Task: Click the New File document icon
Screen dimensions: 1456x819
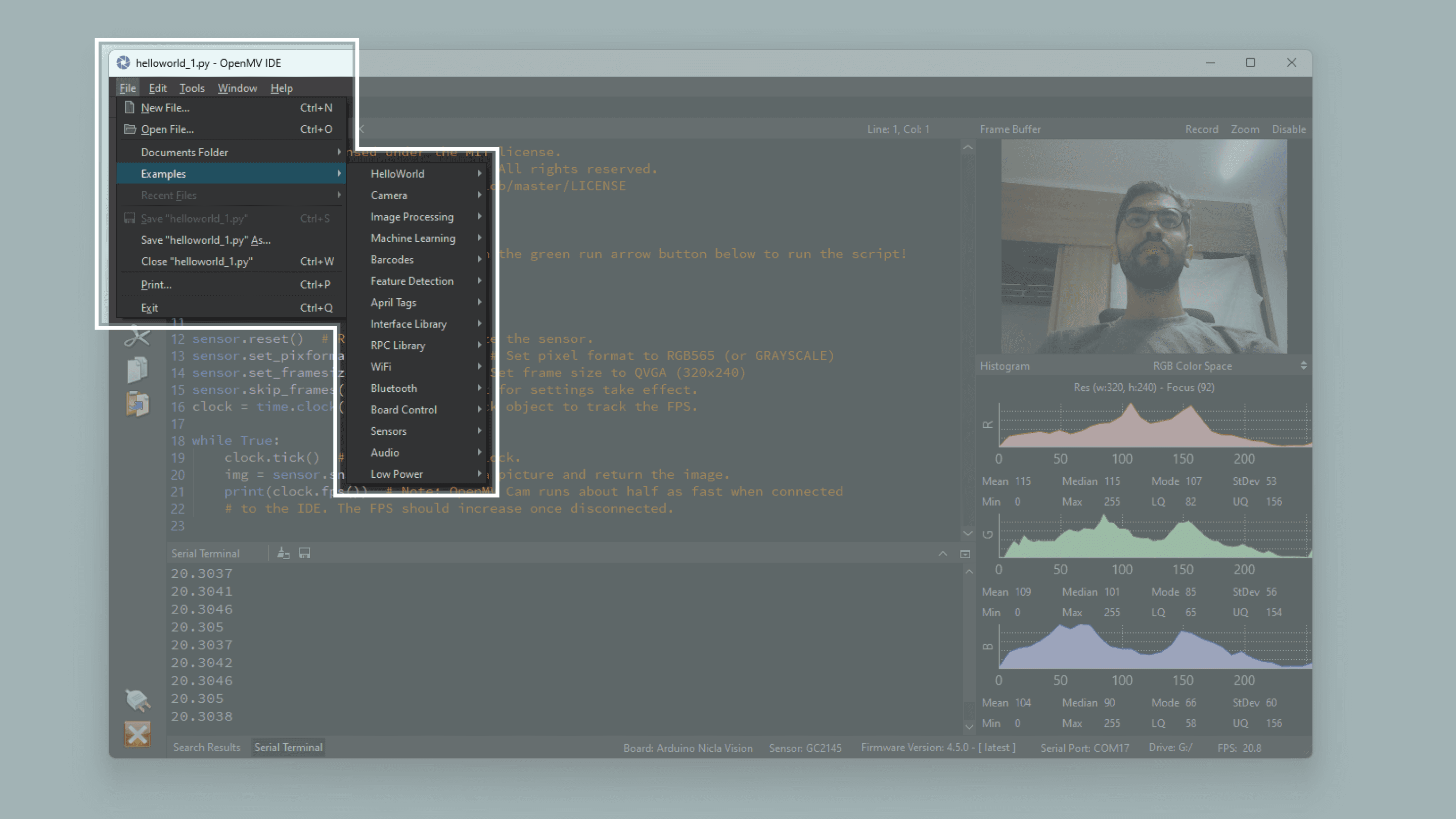Action: (x=129, y=107)
